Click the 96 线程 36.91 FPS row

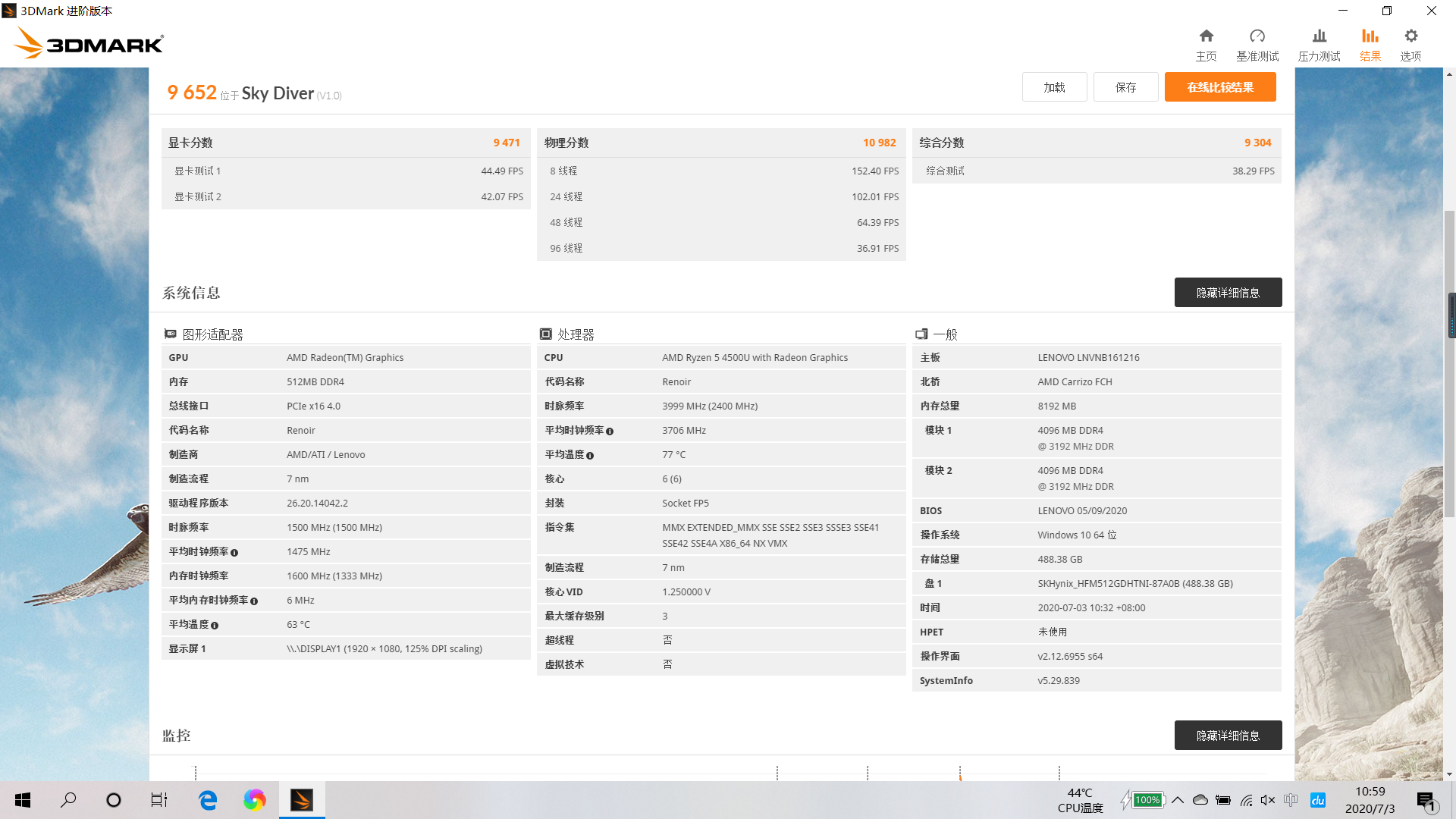pyautogui.click(x=721, y=248)
